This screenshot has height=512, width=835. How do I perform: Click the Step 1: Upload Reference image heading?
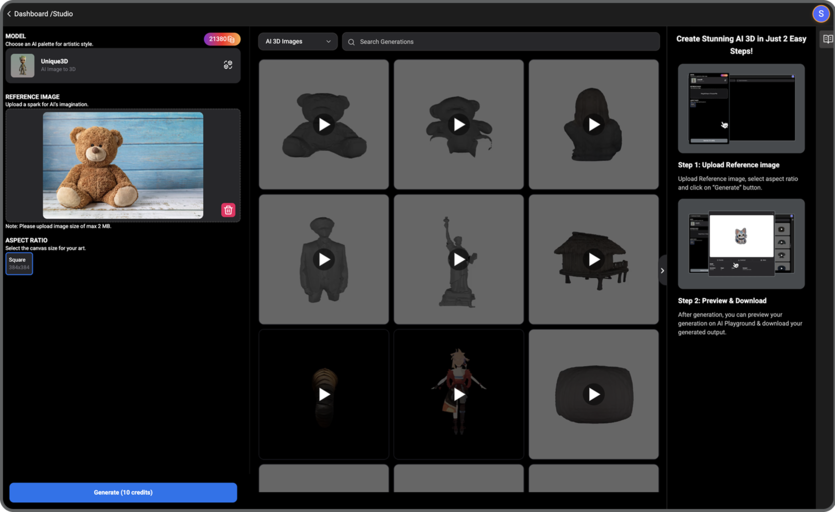pyautogui.click(x=728, y=165)
